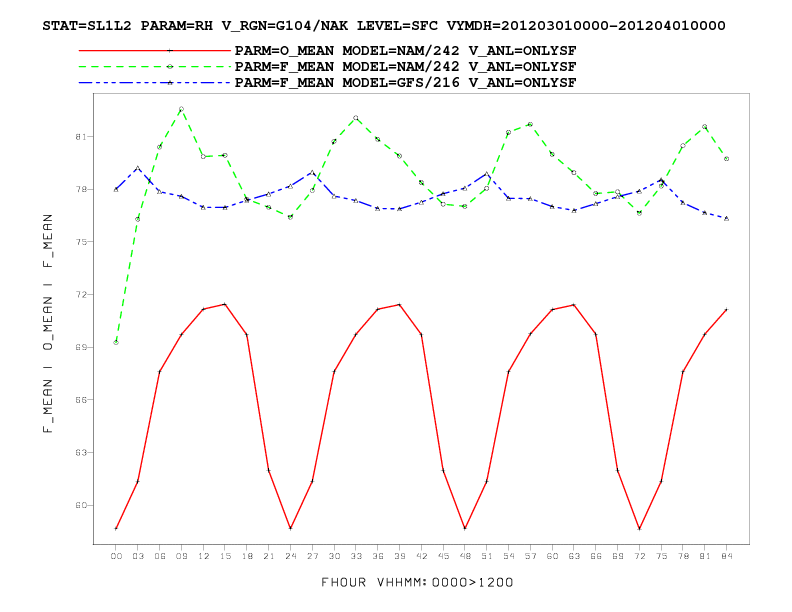Click x-axis tick label 63
The image size is (792, 612).
(574, 556)
